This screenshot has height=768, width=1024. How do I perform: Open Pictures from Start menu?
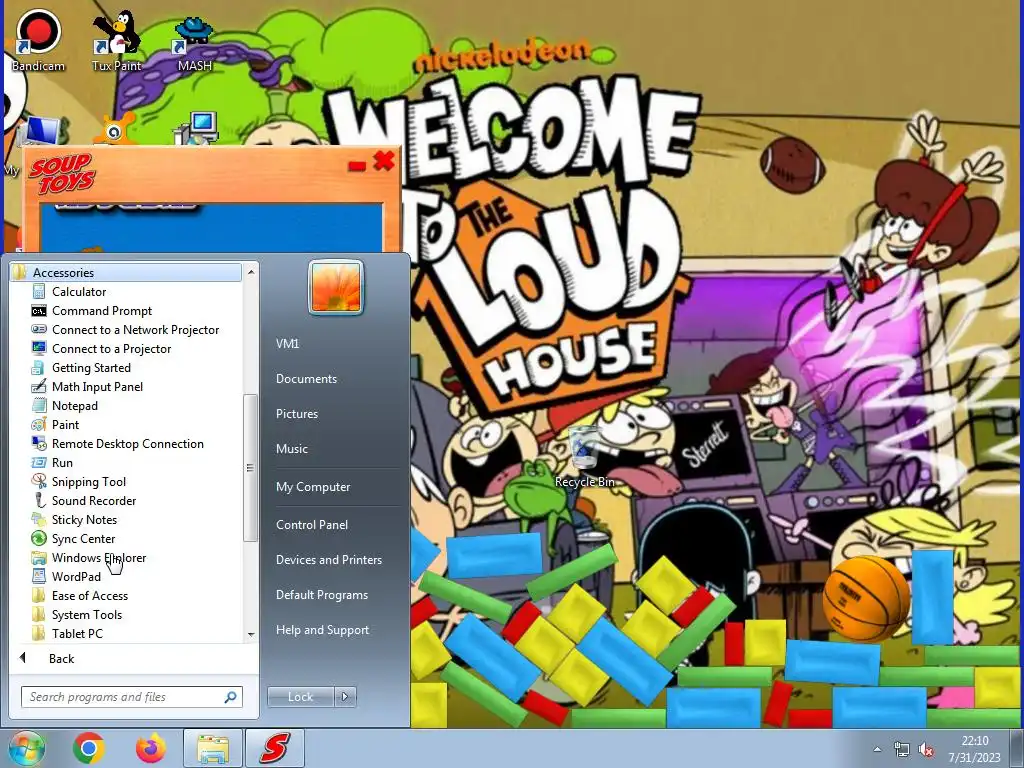tap(297, 413)
